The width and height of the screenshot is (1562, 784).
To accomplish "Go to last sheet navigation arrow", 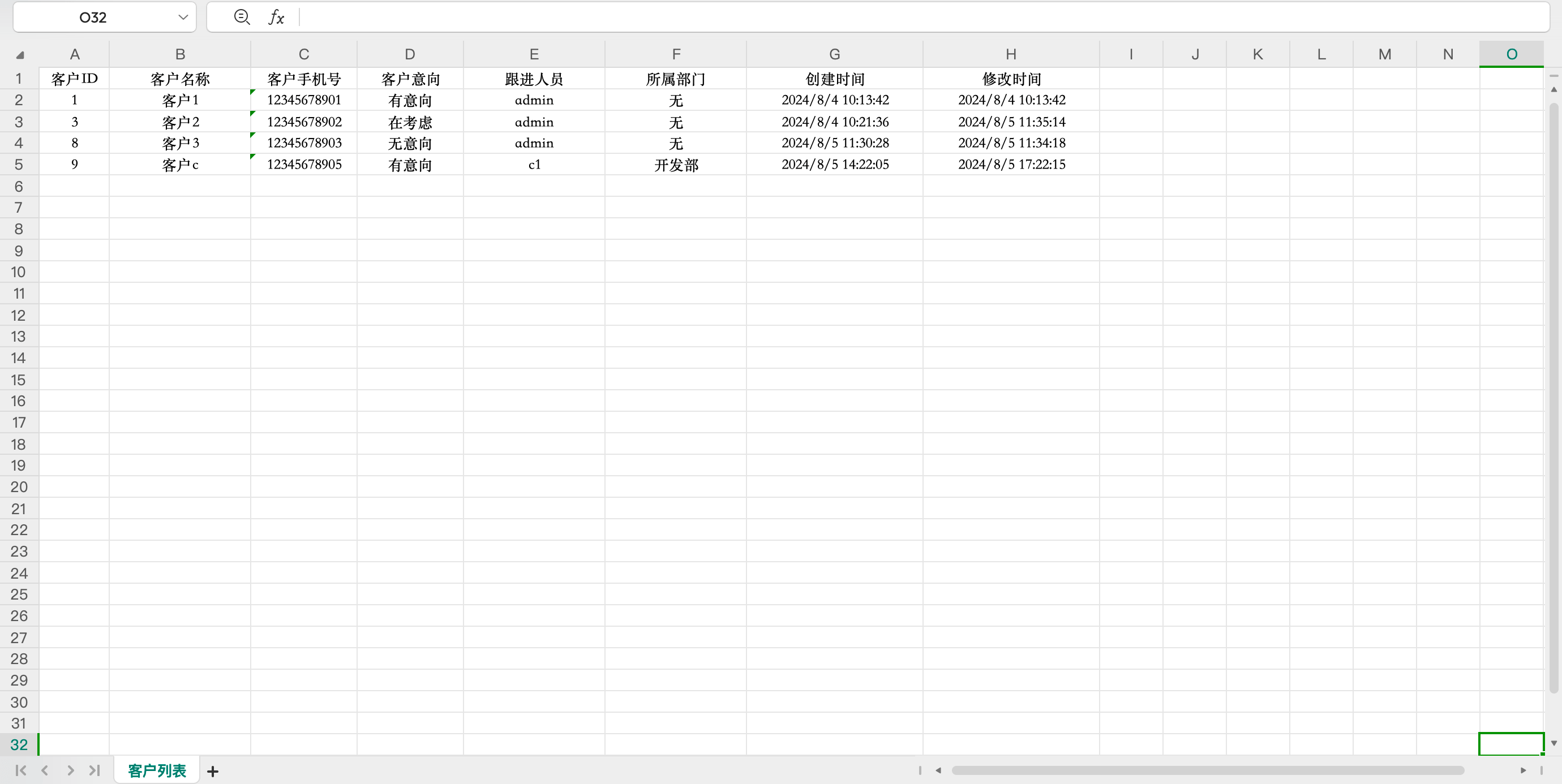I will coord(95,770).
